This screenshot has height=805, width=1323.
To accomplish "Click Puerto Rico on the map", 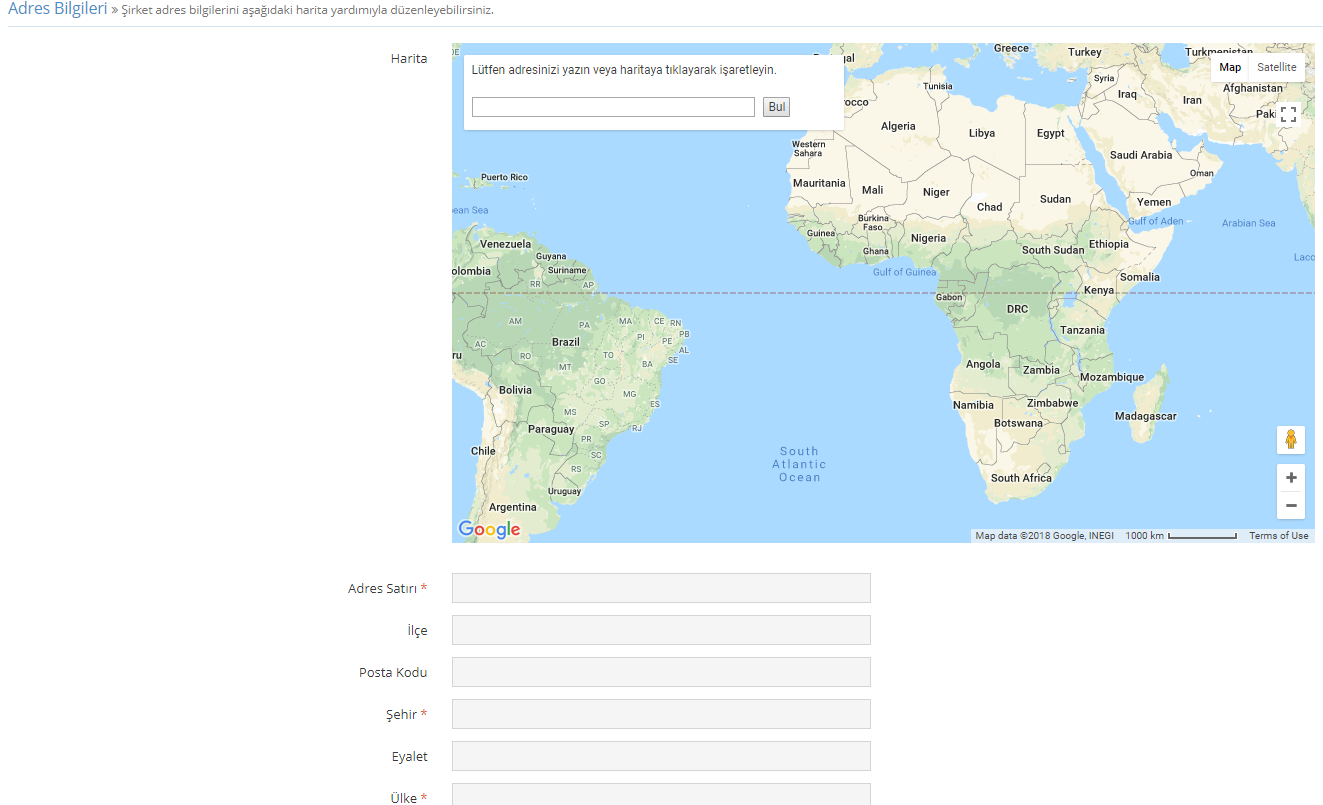I will pos(504,177).
